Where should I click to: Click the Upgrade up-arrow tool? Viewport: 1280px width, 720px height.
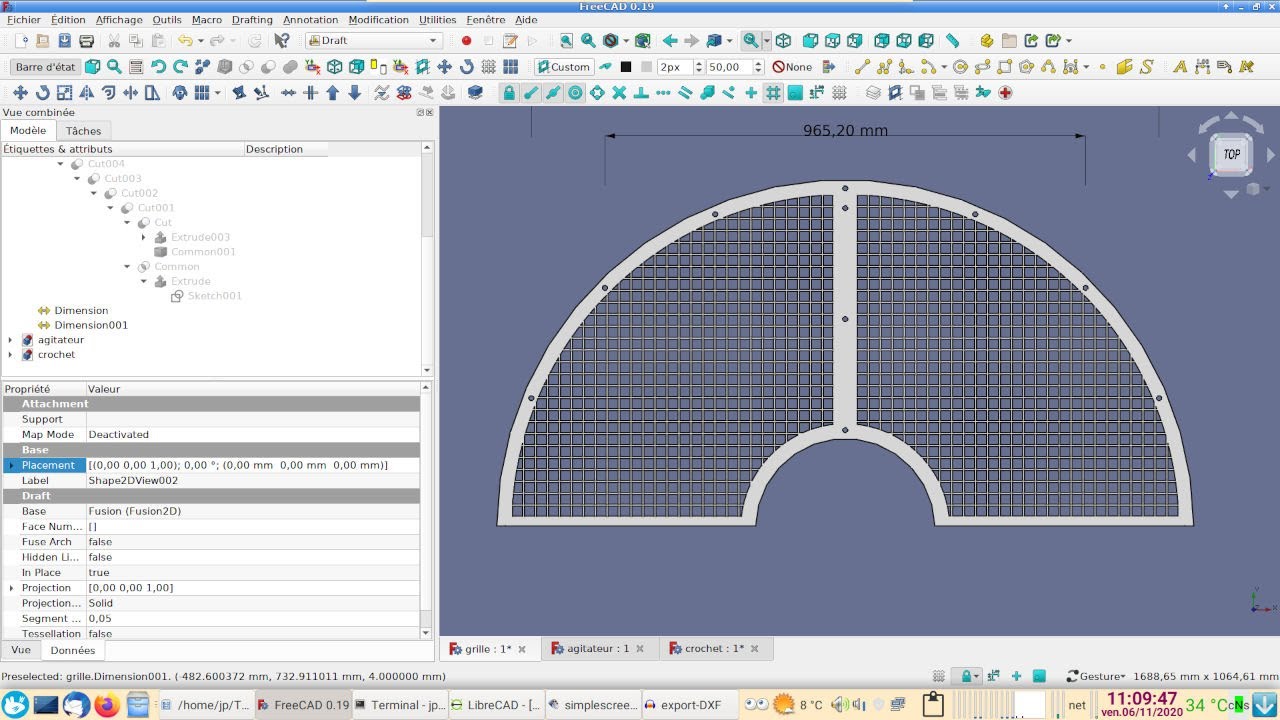coord(332,93)
